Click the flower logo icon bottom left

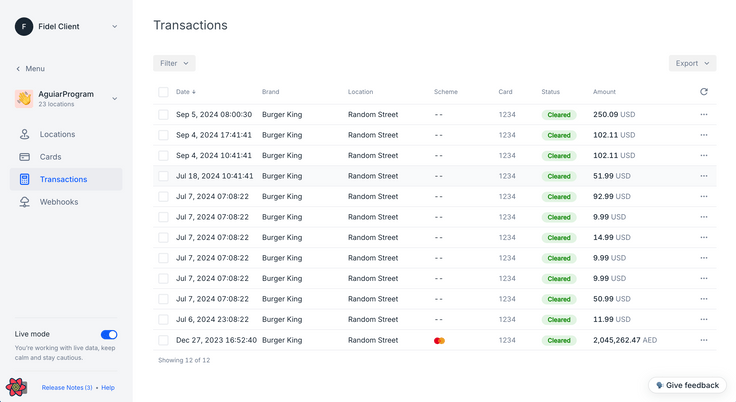point(16,387)
